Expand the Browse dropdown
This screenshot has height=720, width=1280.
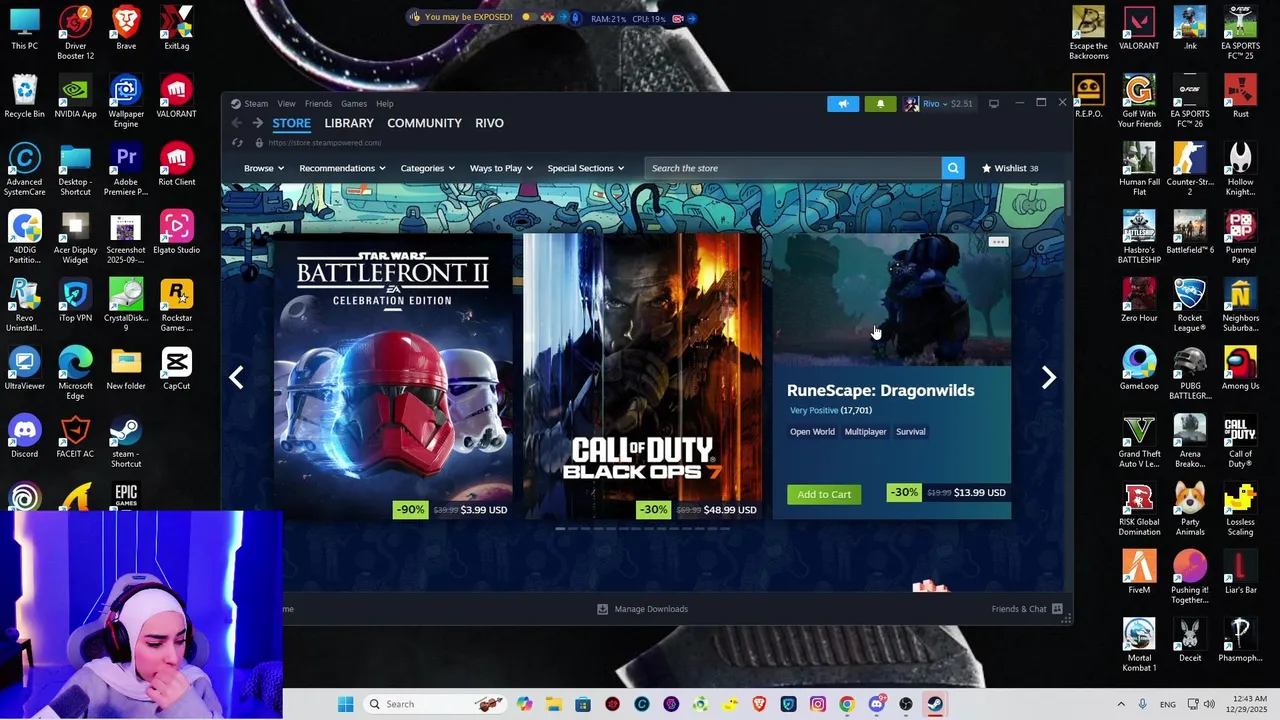tap(264, 168)
